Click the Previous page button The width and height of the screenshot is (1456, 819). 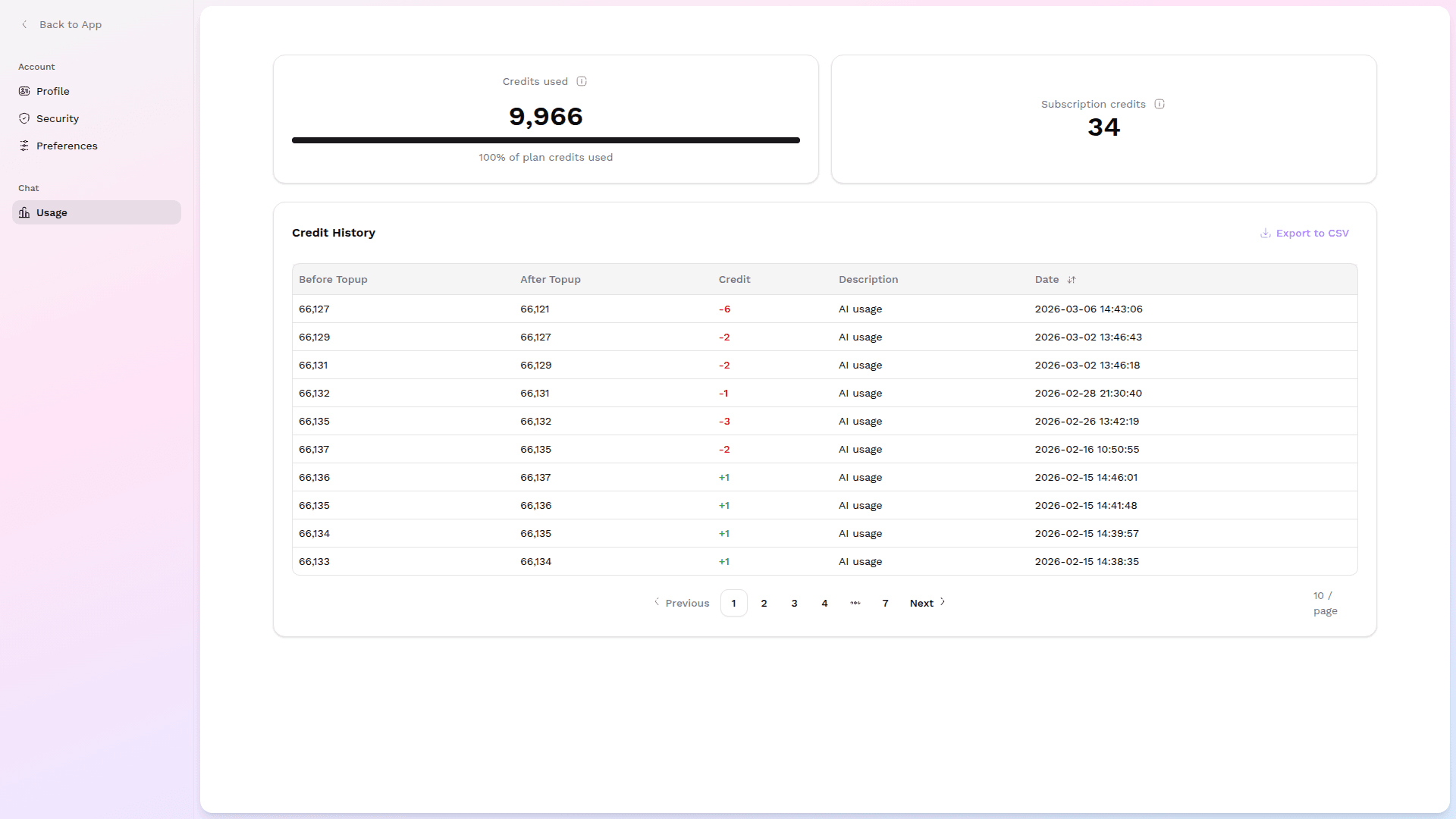coord(682,603)
